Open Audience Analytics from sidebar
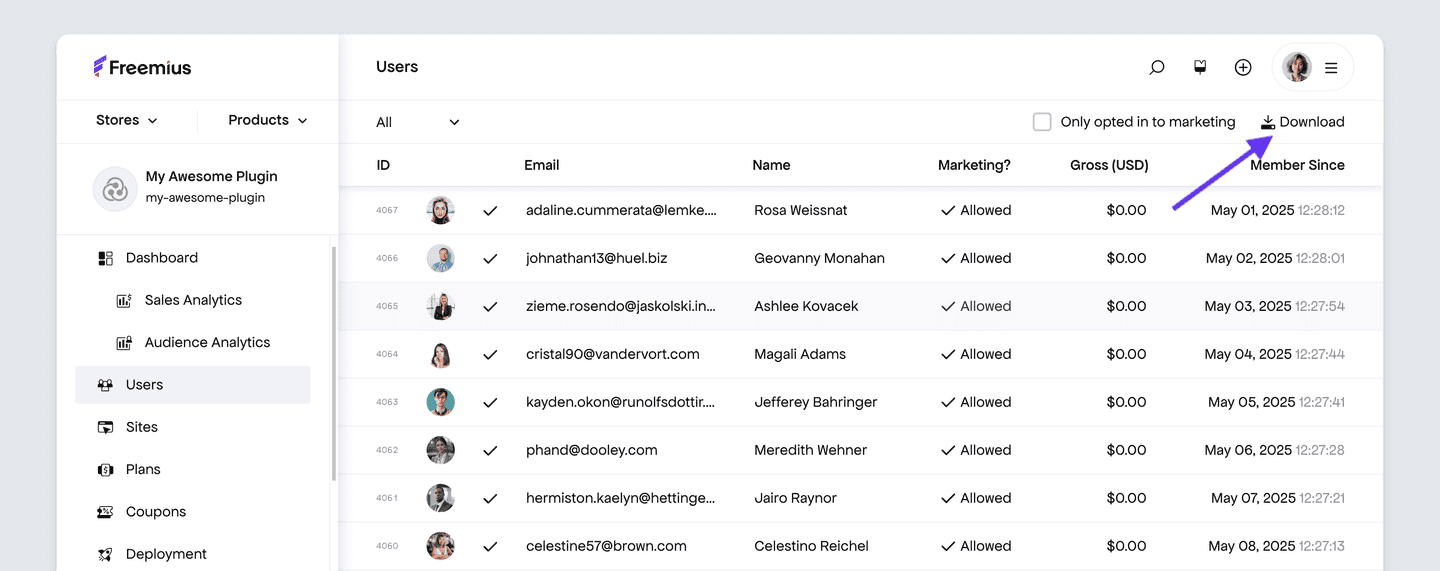The width and height of the screenshot is (1440, 571). (x=207, y=343)
